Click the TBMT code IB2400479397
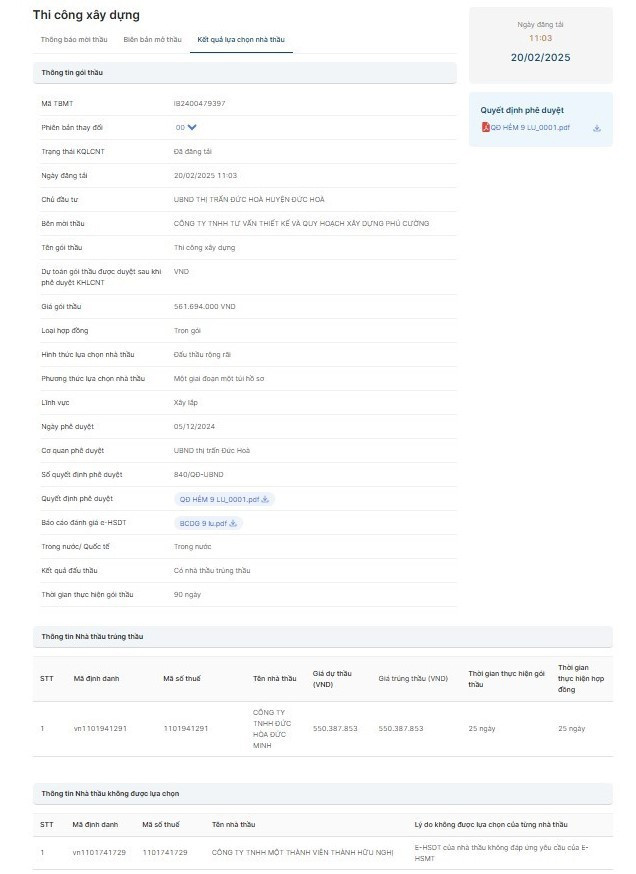This screenshot has height=874, width=636. (199, 103)
